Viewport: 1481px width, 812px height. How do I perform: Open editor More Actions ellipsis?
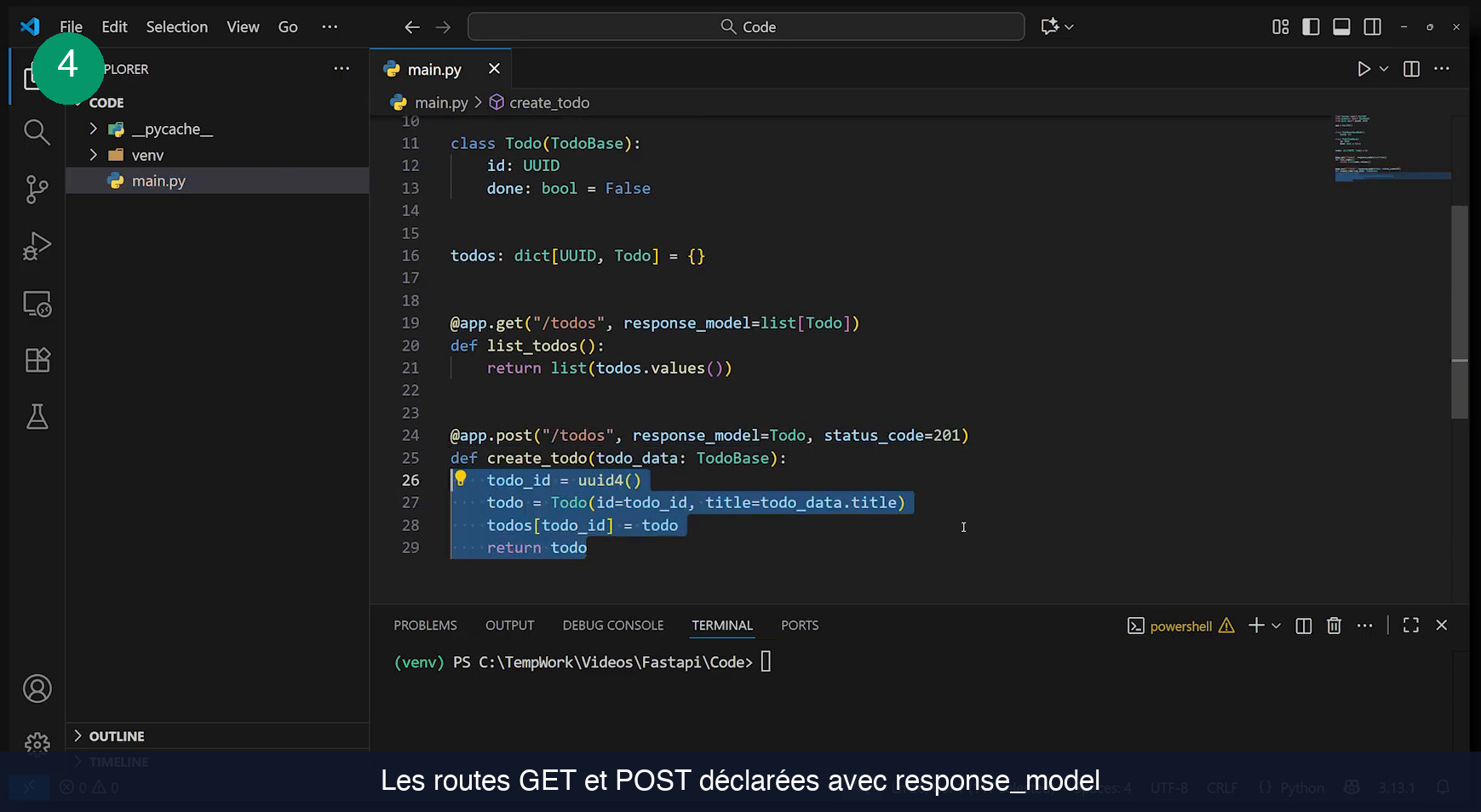pyautogui.click(x=1442, y=69)
